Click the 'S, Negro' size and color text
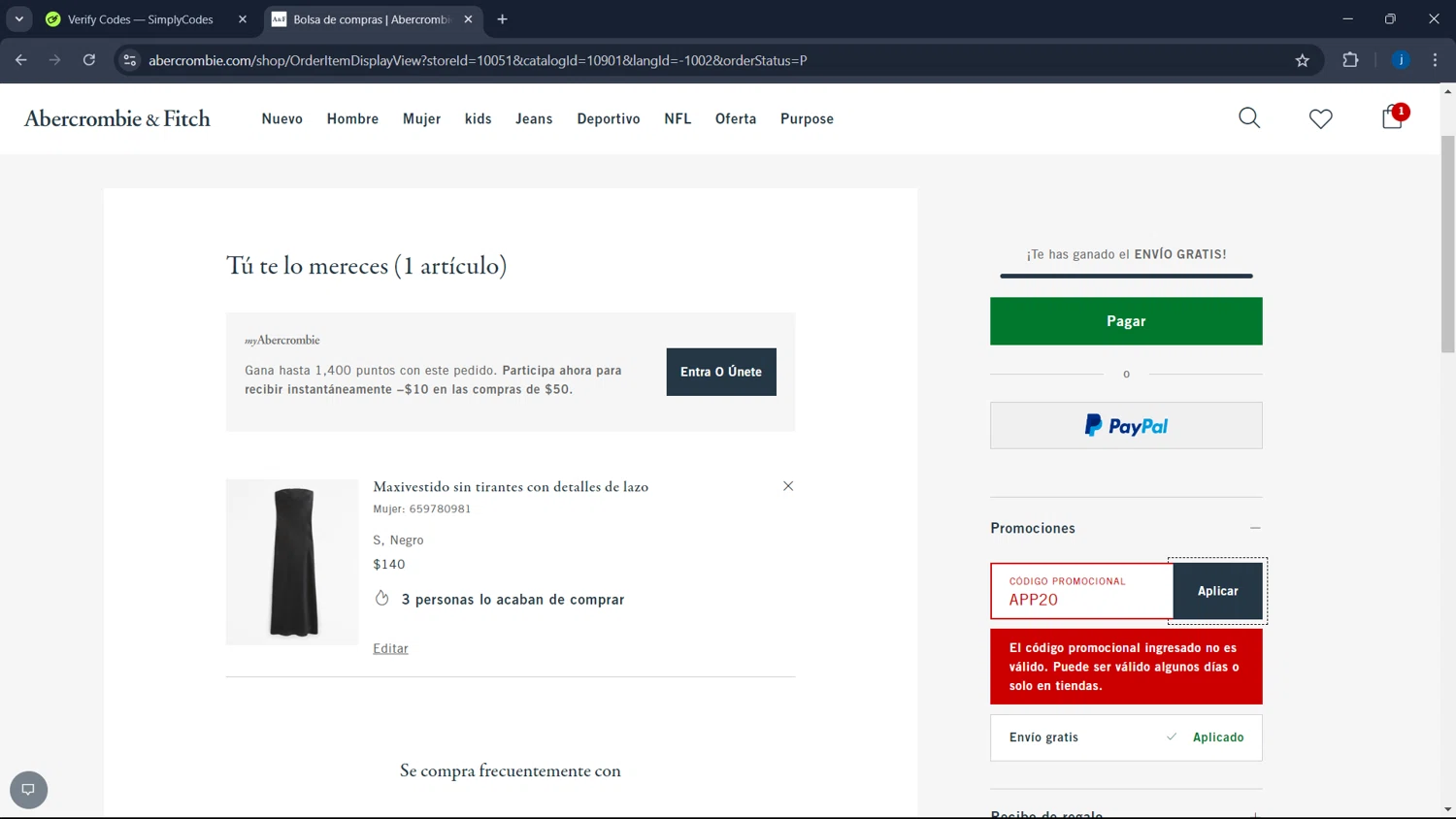1456x819 pixels. click(x=398, y=541)
